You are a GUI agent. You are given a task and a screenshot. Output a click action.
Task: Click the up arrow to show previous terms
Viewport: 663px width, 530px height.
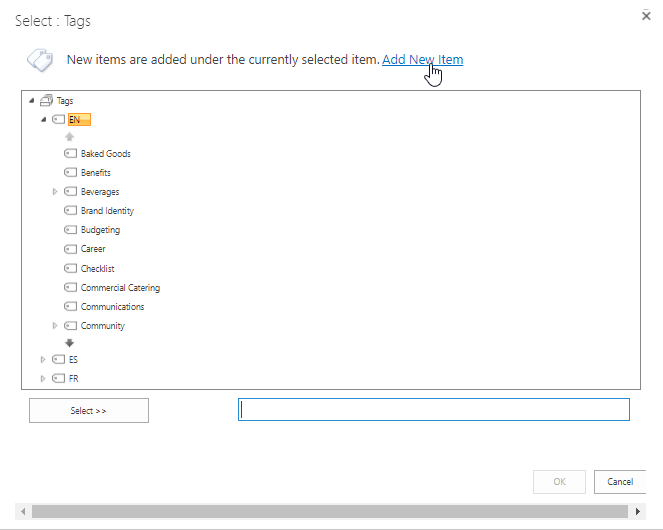click(x=69, y=137)
